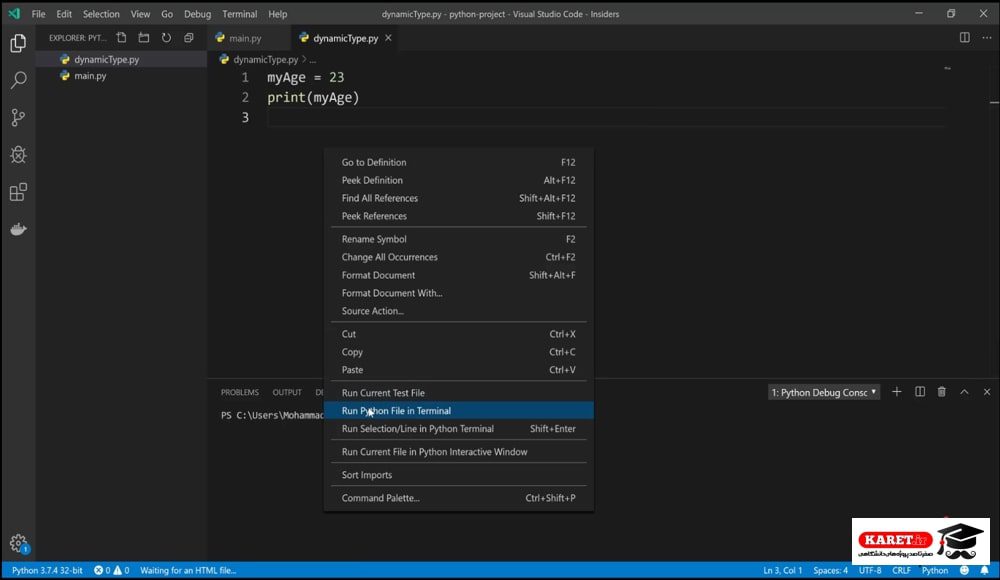1000x580 pixels.
Task: Open the Debug menu
Action: click(197, 14)
